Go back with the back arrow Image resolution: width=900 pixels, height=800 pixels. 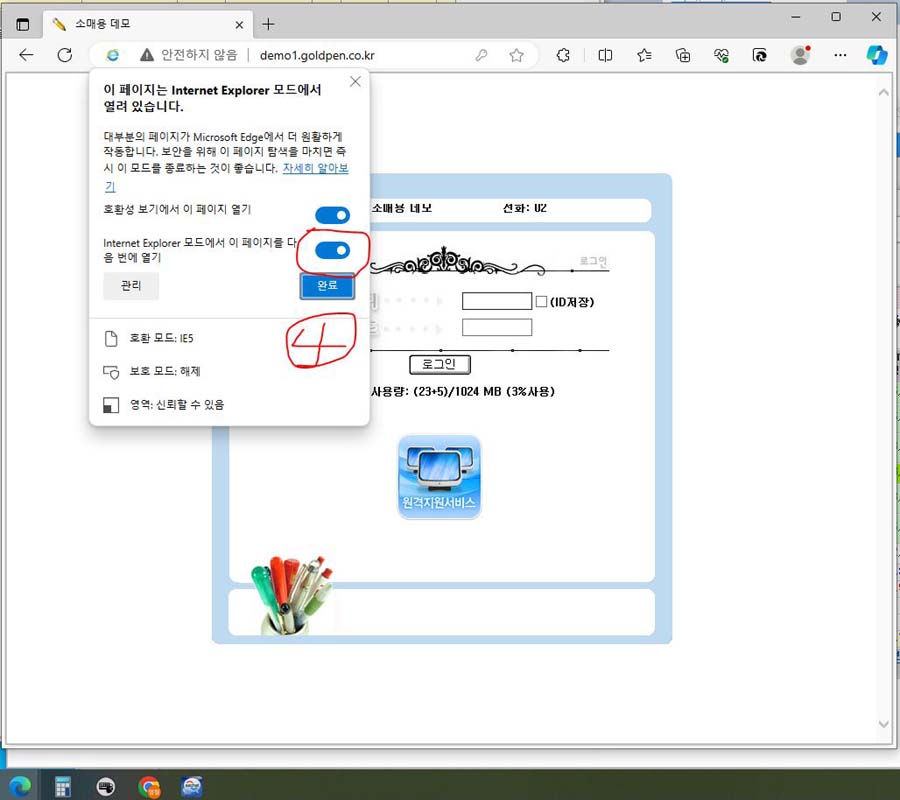coord(26,55)
